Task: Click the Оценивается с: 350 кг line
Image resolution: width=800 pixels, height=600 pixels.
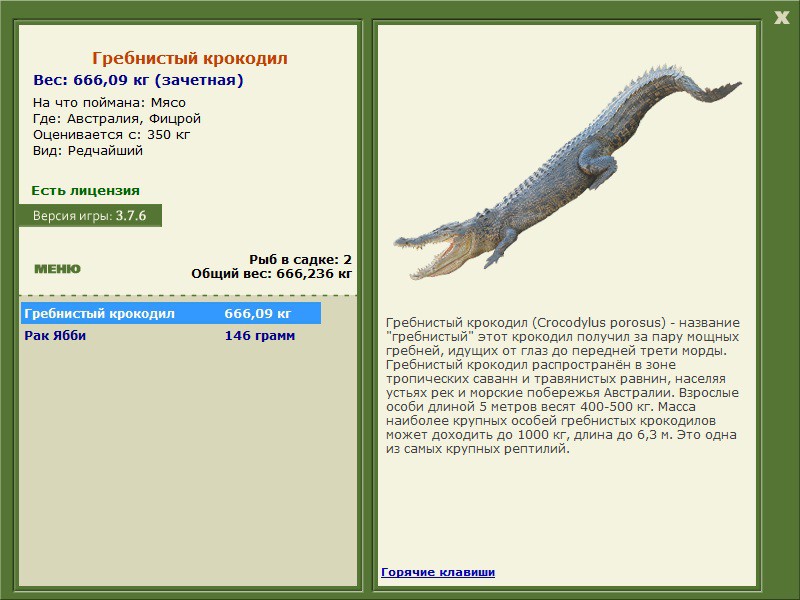Action: pyautogui.click(x=111, y=135)
